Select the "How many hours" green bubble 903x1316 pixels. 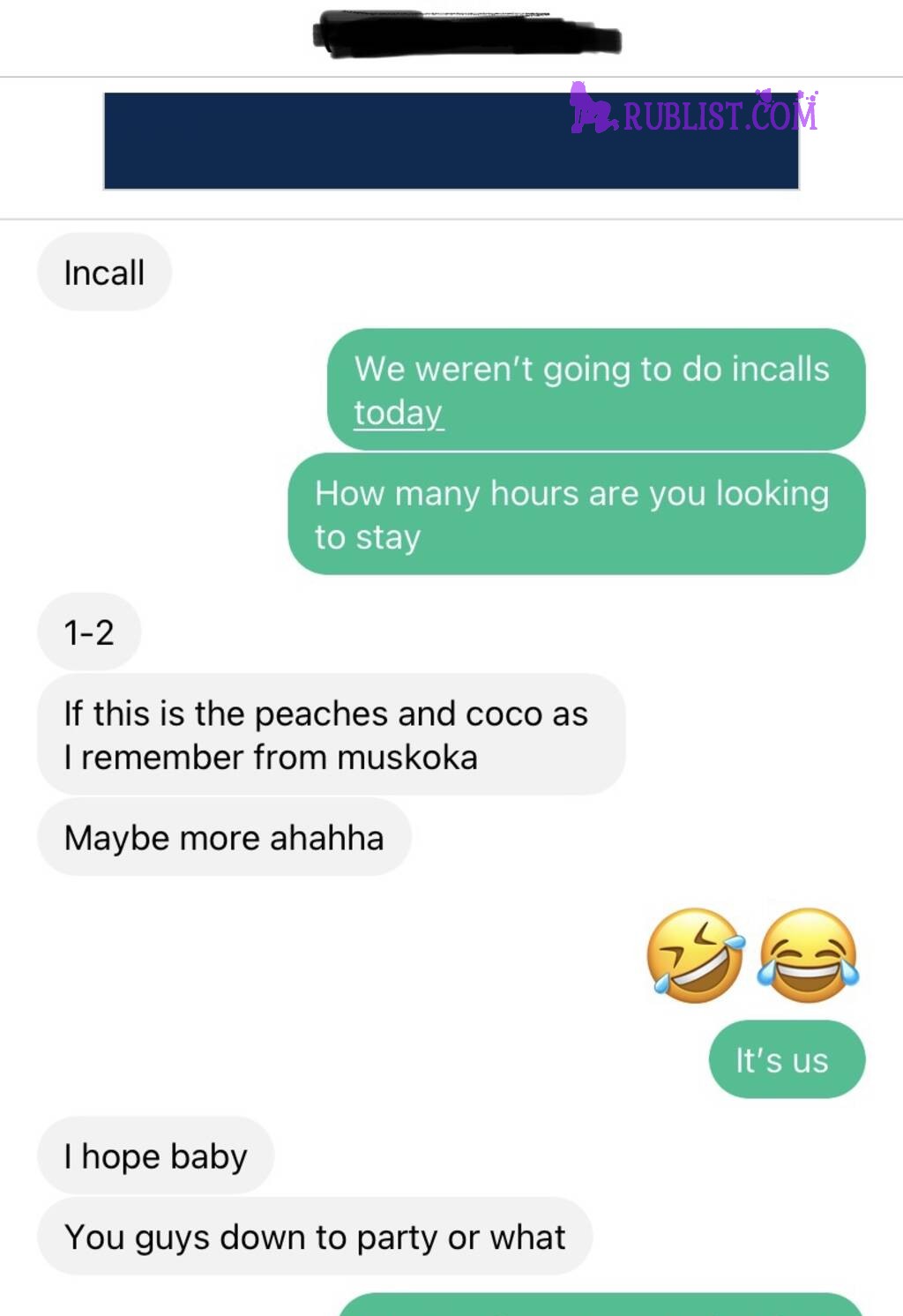(577, 514)
